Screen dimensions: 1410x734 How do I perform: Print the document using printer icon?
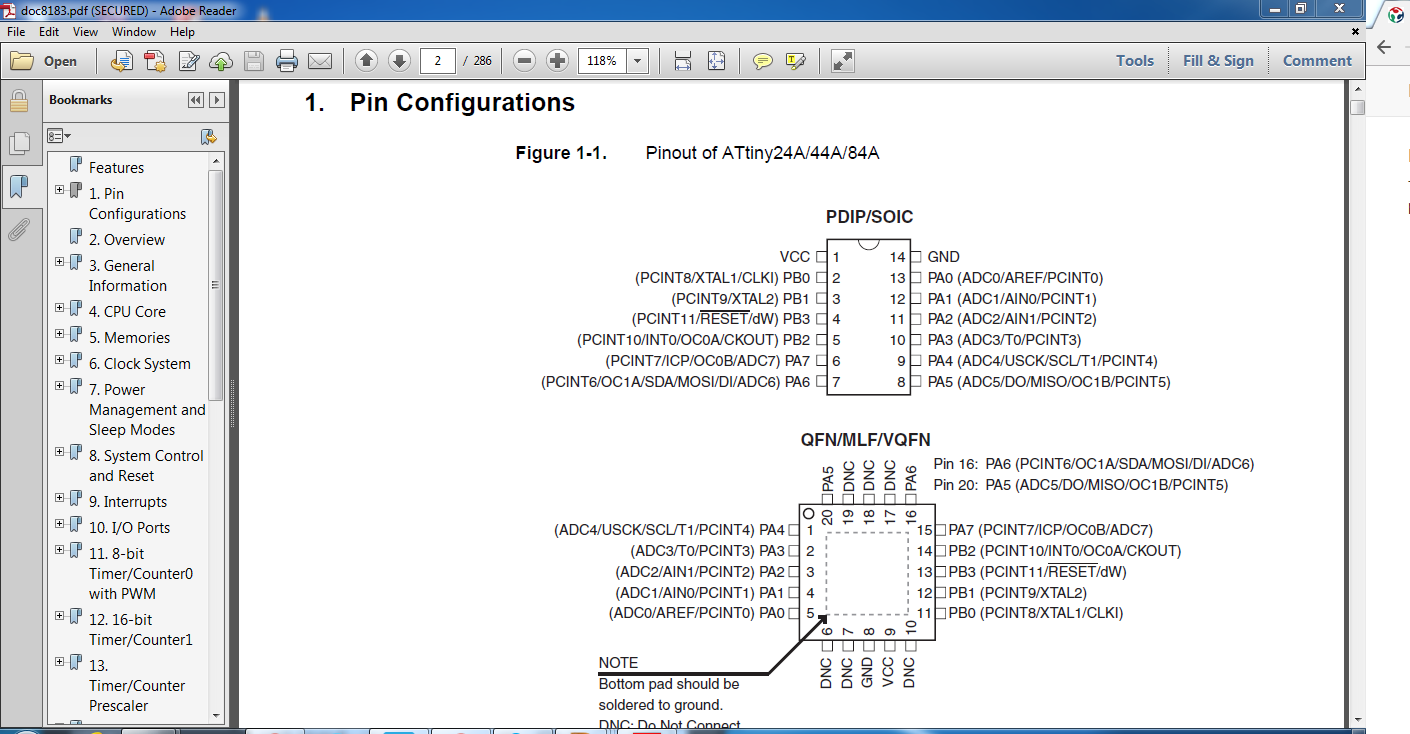[287, 61]
